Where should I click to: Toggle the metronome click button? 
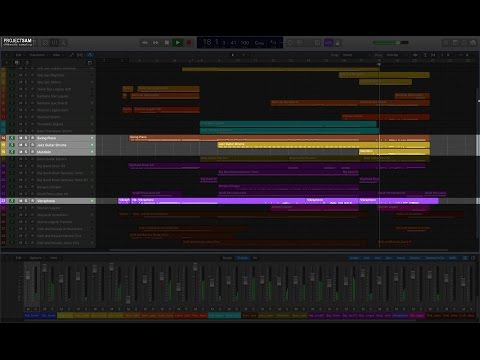click(x=337, y=43)
